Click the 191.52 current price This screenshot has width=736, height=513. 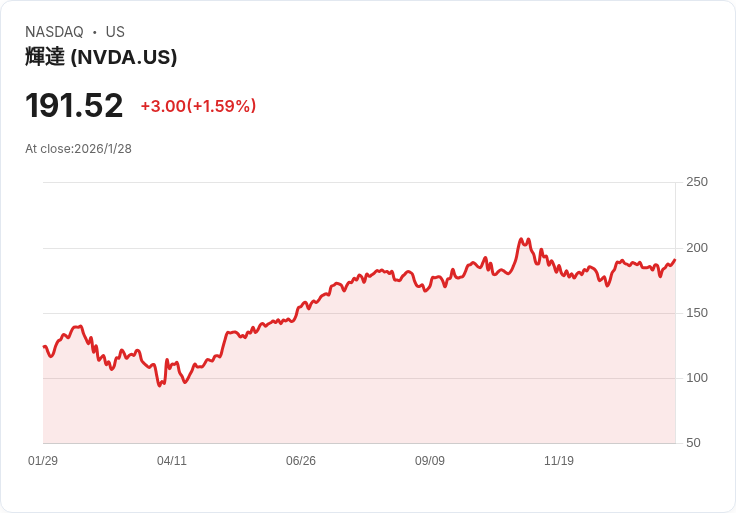point(74,106)
